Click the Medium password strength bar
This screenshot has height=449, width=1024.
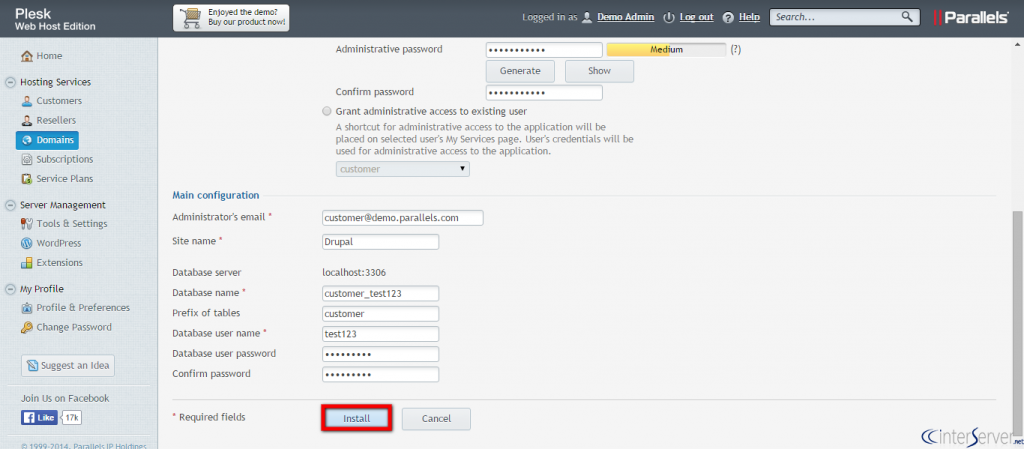point(666,50)
